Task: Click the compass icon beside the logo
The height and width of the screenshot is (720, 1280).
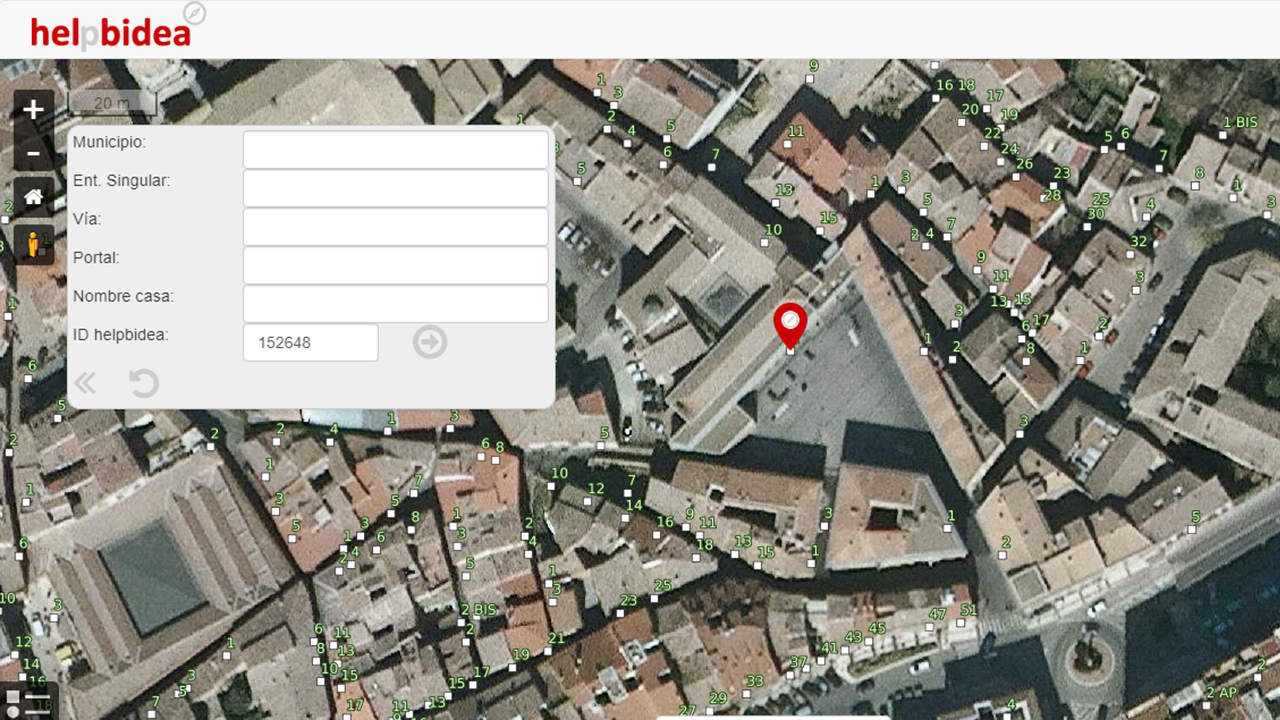Action: pyautogui.click(x=195, y=13)
